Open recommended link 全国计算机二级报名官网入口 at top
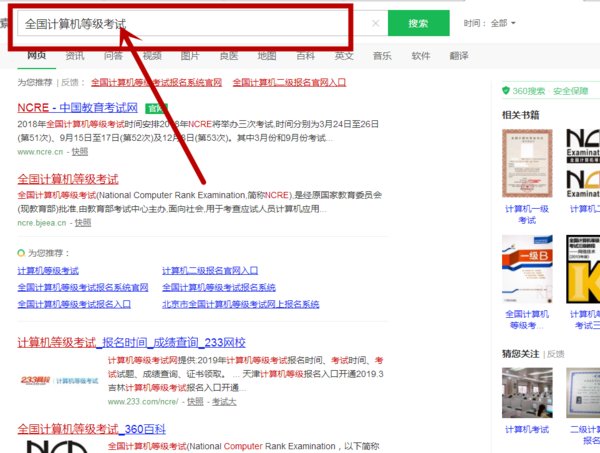 [289, 82]
